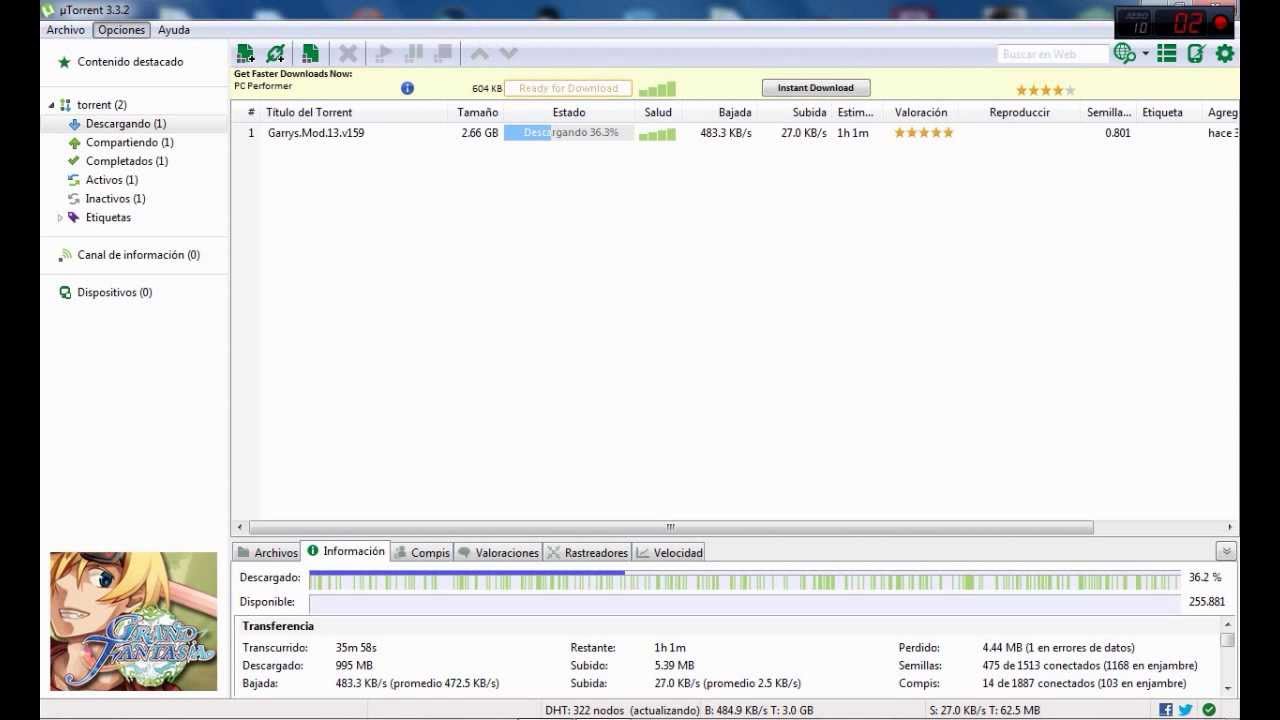Click the green network status check icon
1280x720 pixels.
1209,710
